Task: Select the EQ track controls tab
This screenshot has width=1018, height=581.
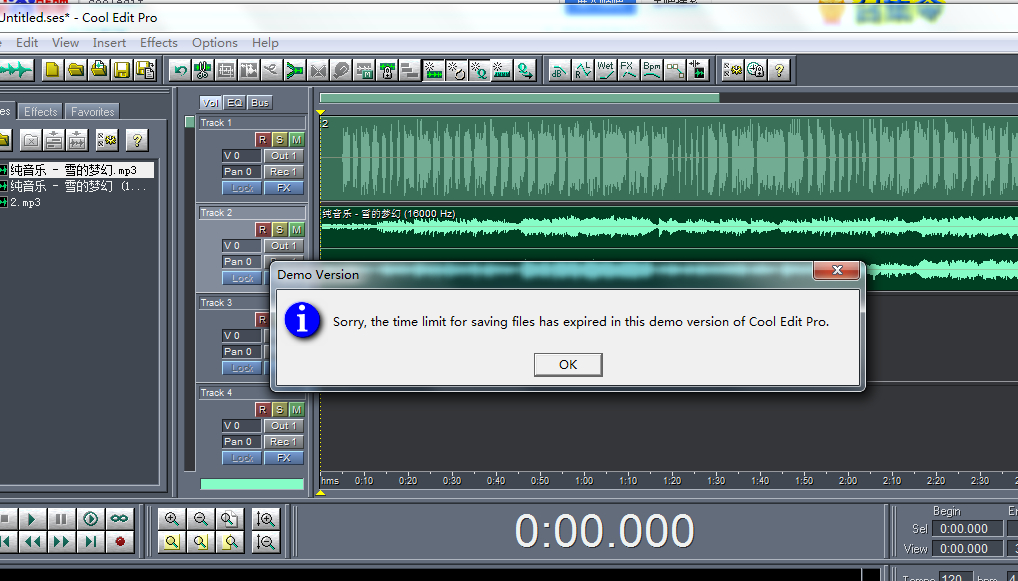Action: pos(234,103)
